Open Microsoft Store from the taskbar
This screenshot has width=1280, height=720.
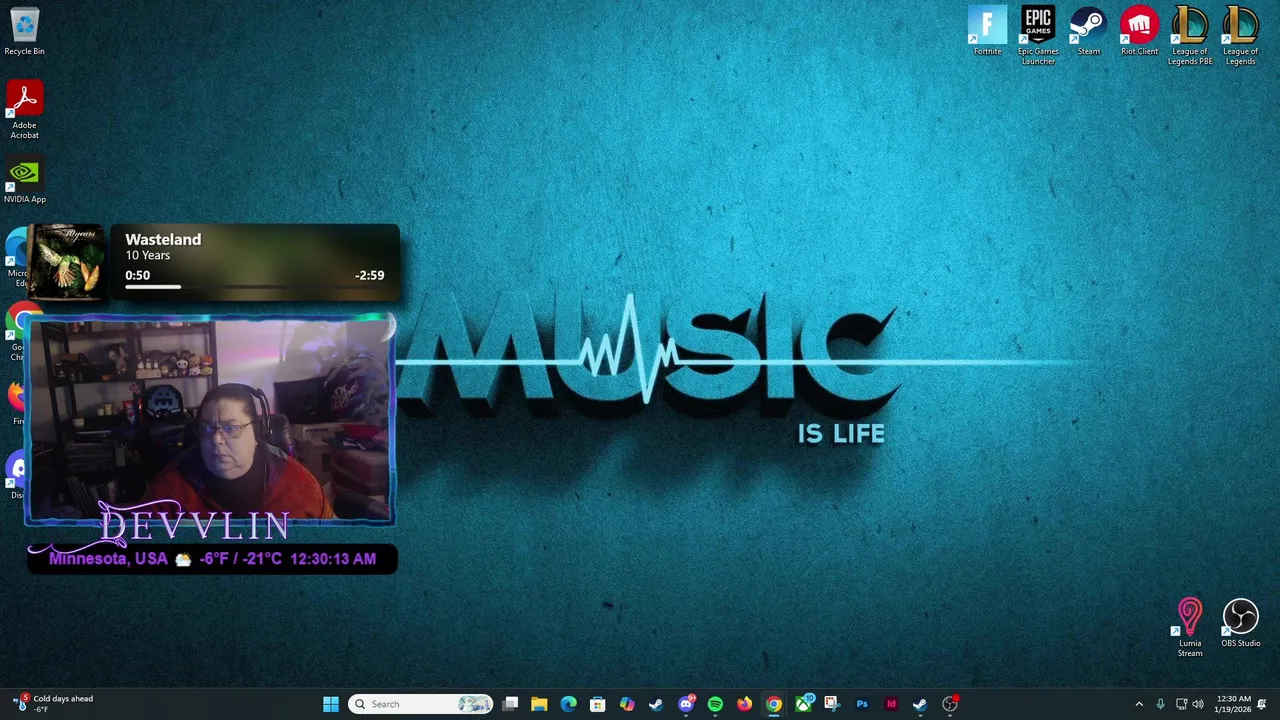pyautogui.click(x=597, y=704)
